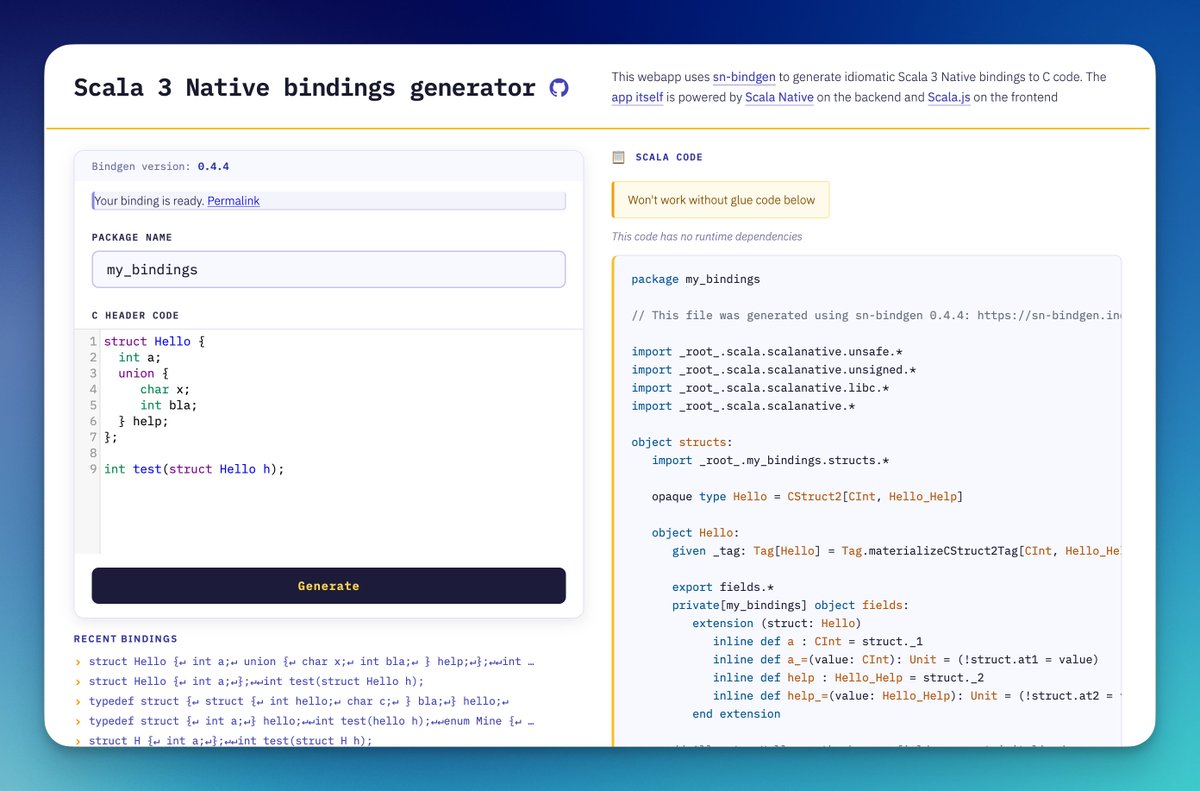Click 'This code has no runtime dependencies' note
The height and width of the screenshot is (791, 1200).
[707, 237]
